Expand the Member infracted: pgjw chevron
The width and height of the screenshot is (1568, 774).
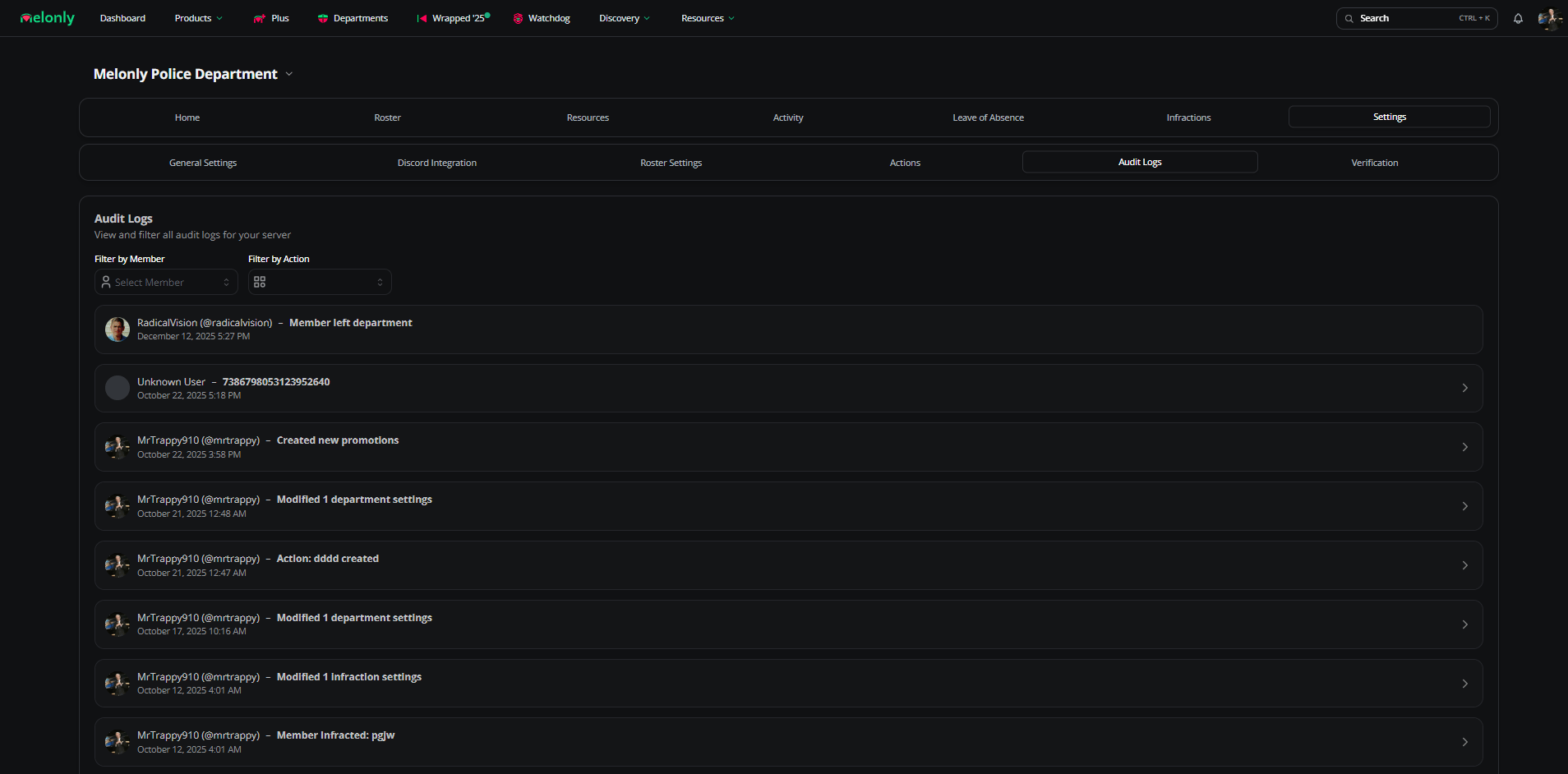[x=1464, y=742]
